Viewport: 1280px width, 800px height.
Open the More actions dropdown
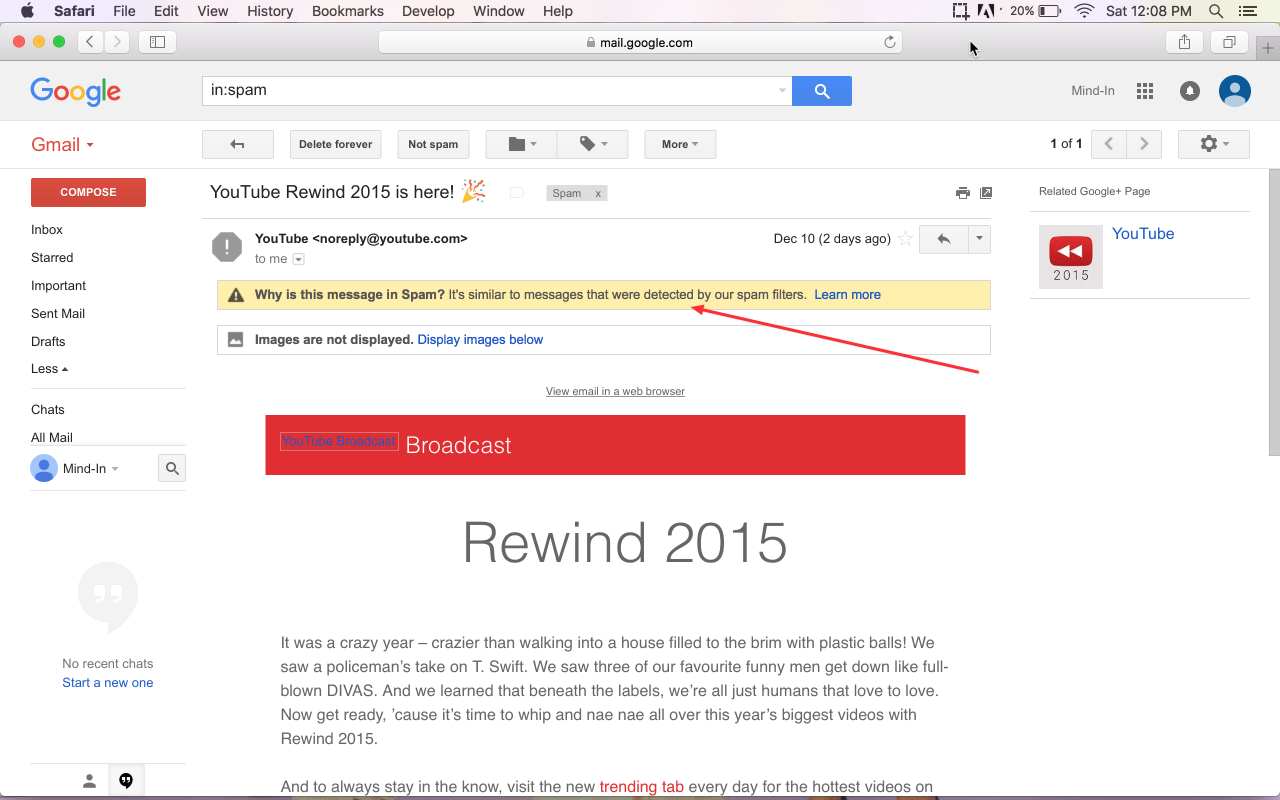click(x=680, y=144)
